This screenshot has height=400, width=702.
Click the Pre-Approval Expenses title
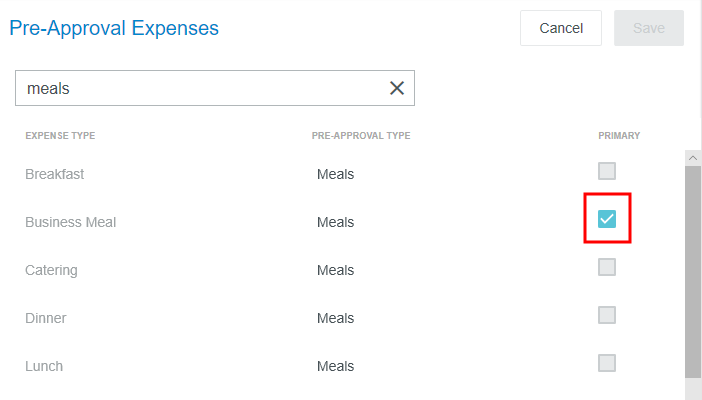114,28
